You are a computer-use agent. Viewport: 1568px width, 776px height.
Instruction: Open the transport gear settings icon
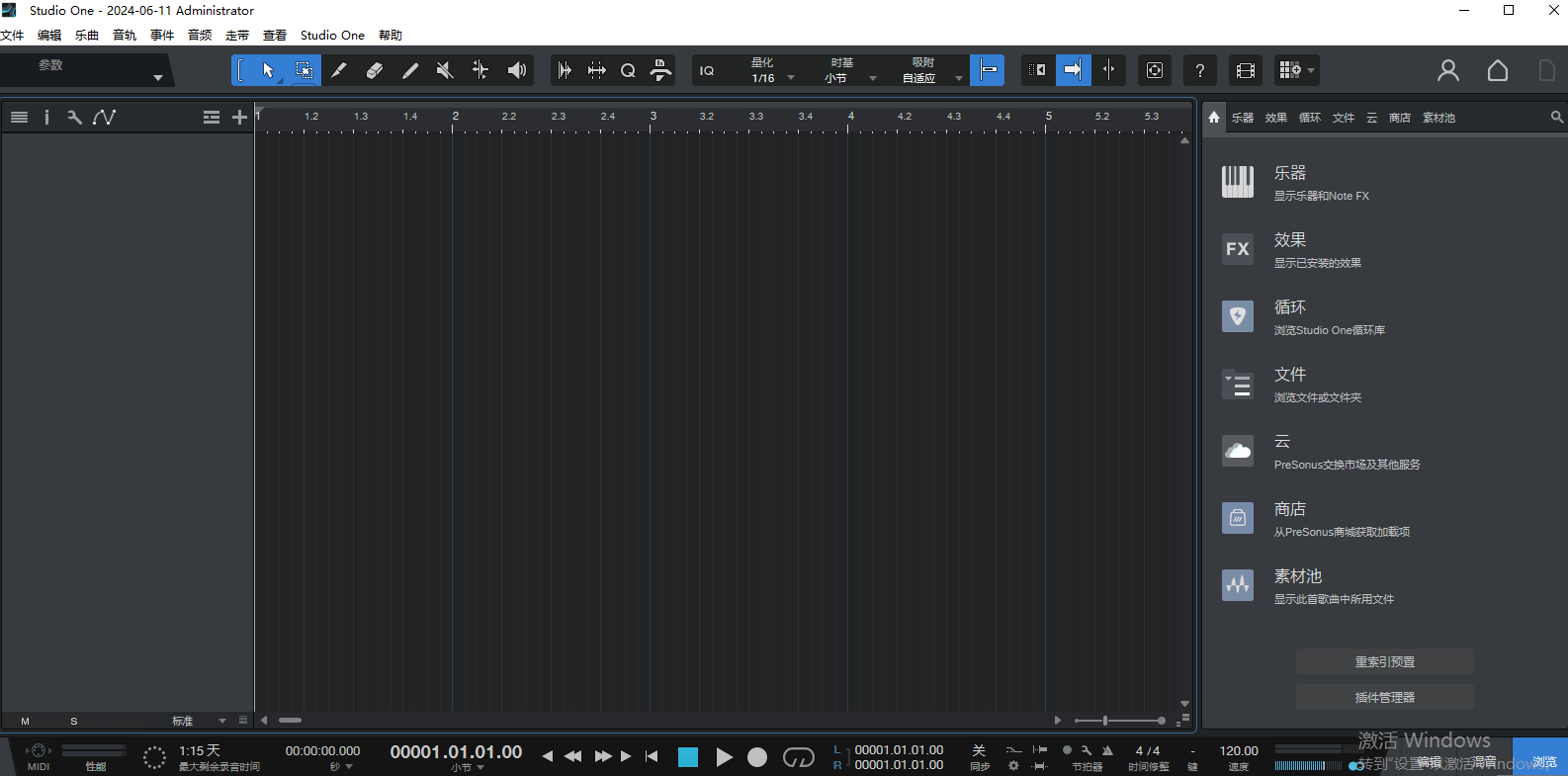pyautogui.click(x=1013, y=765)
